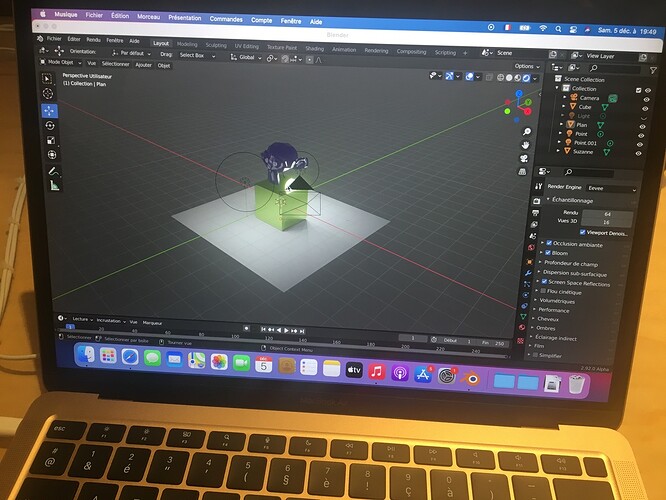This screenshot has height=500, width=666.
Task: Select the Rotate tool
Action: pyautogui.click(x=50, y=126)
